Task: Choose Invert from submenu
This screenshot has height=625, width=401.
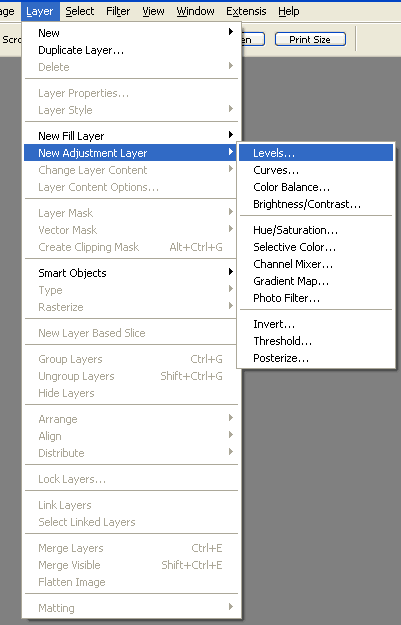Action: point(316,324)
